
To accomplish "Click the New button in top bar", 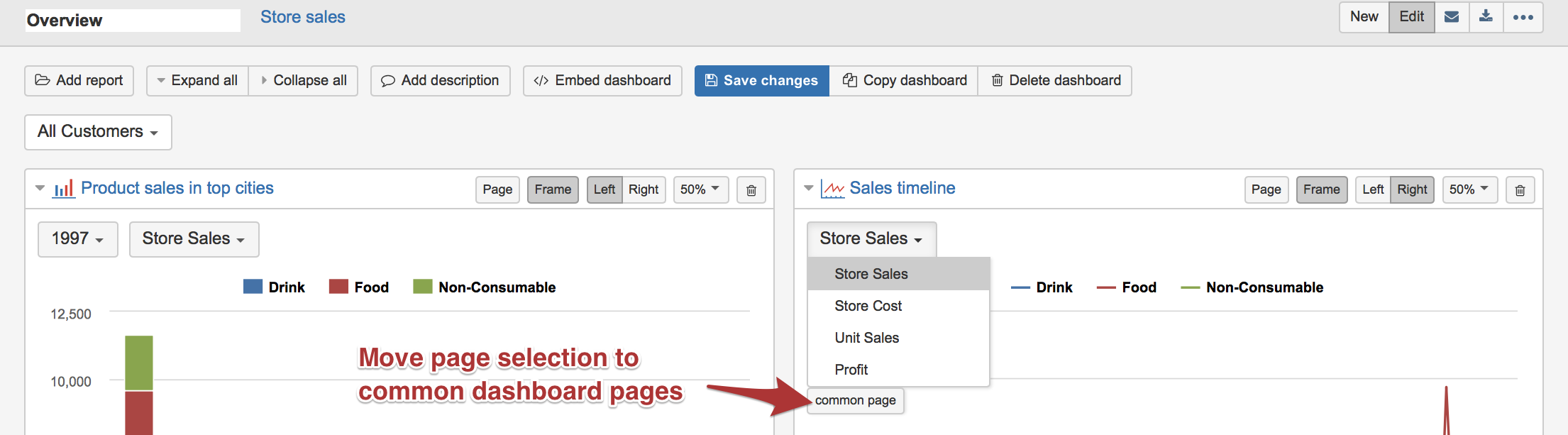I will click(x=1364, y=17).
